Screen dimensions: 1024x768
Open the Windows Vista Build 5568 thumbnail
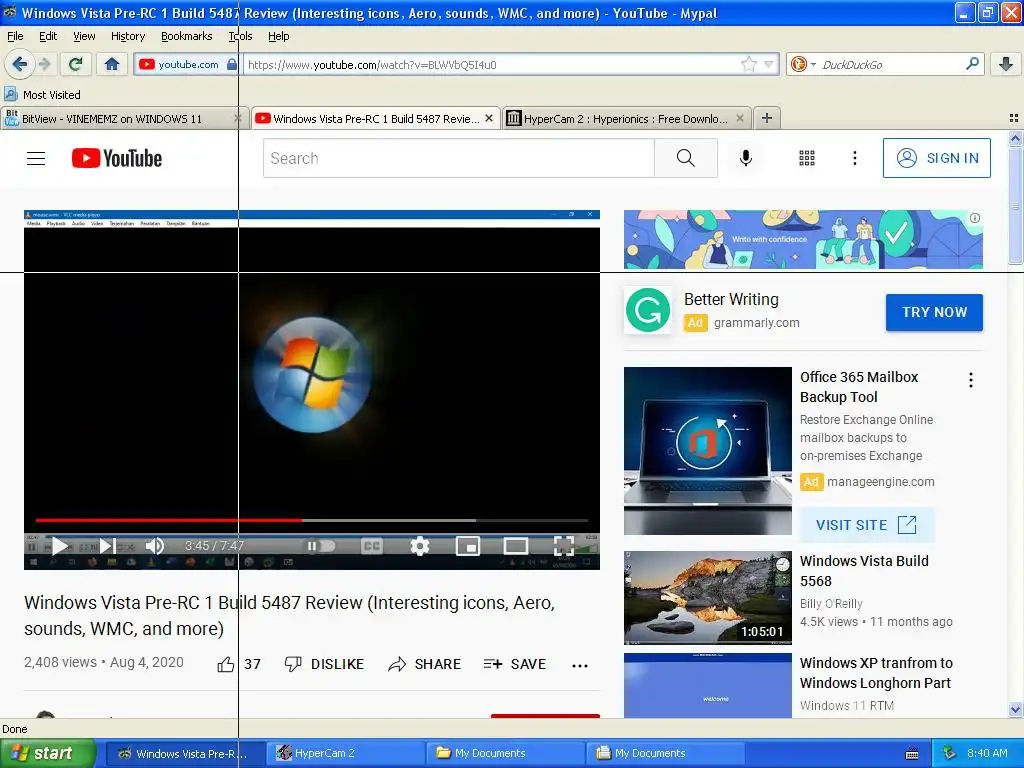click(x=708, y=598)
